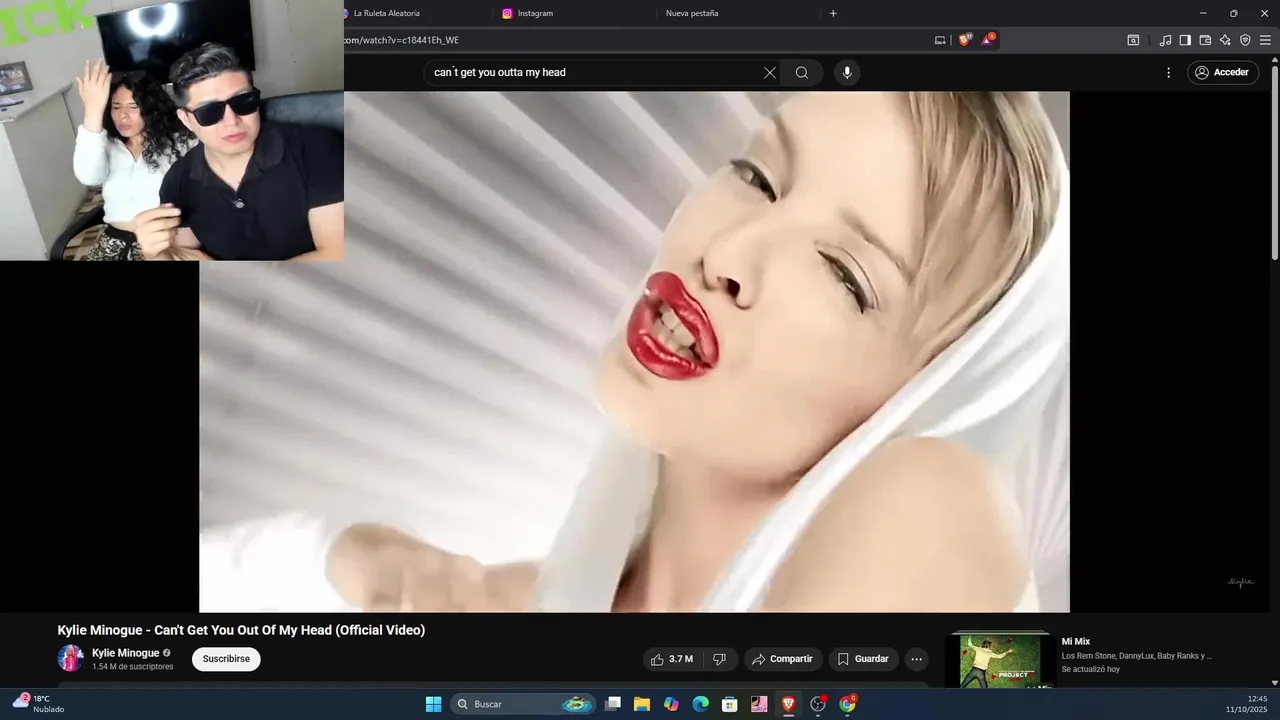The image size is (1280, 720).
Task: Open the Mi Mix title link
Action: tap(1076, 642)
